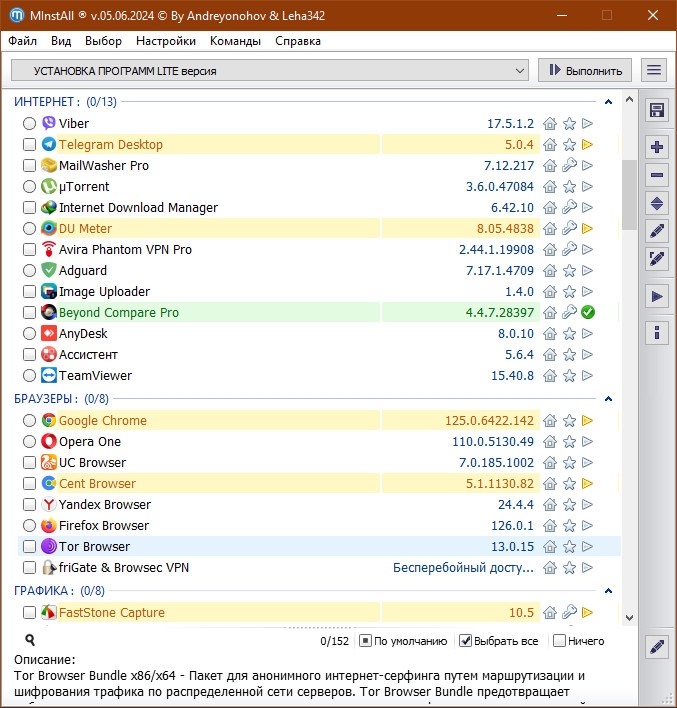Click the minus (remove) icon in sidebar
Viewport: 677px width, 708px height.
pyautogui.click(x=657, y=175)
